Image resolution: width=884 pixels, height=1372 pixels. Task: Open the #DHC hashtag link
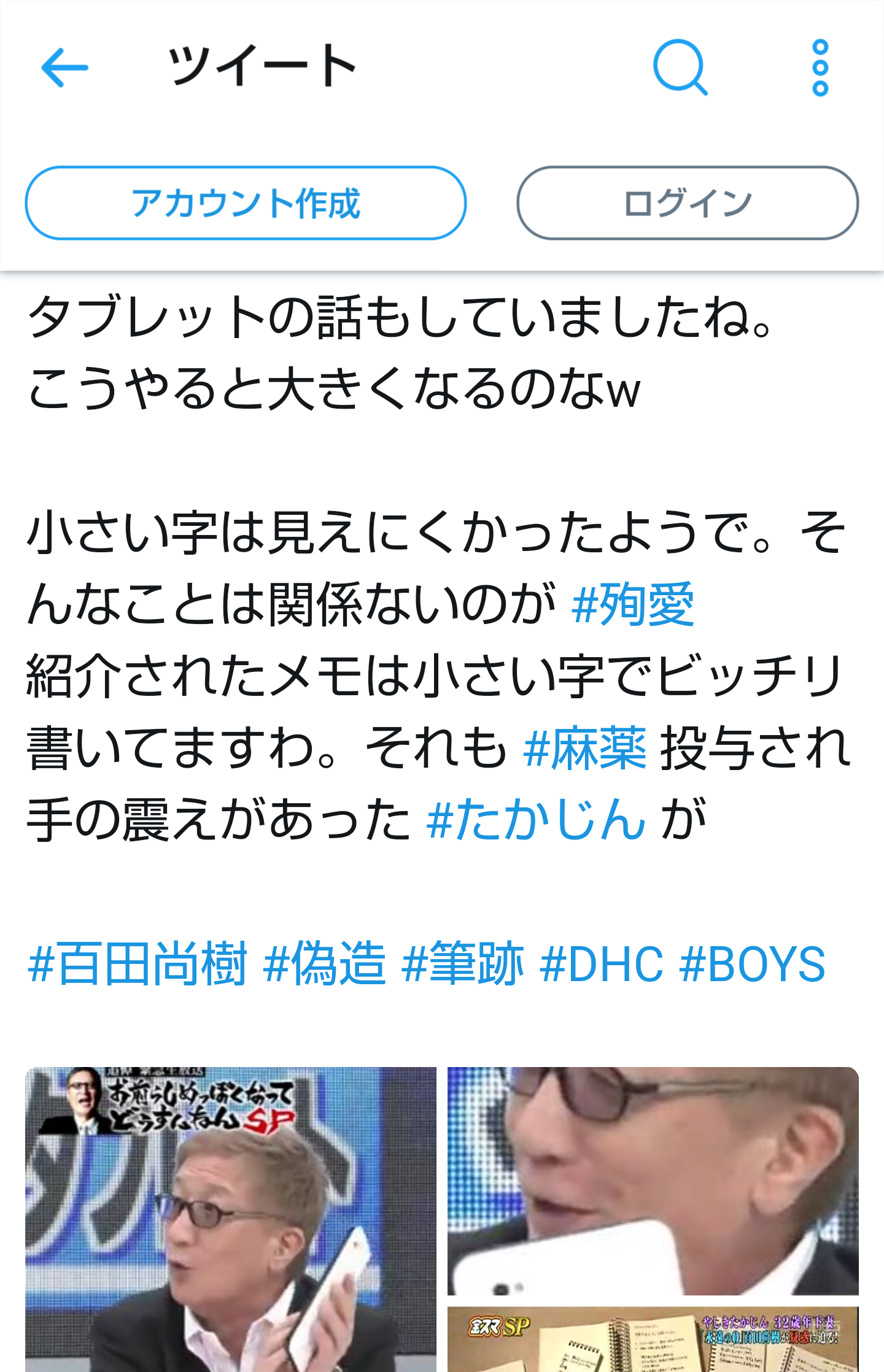[602, 964]
